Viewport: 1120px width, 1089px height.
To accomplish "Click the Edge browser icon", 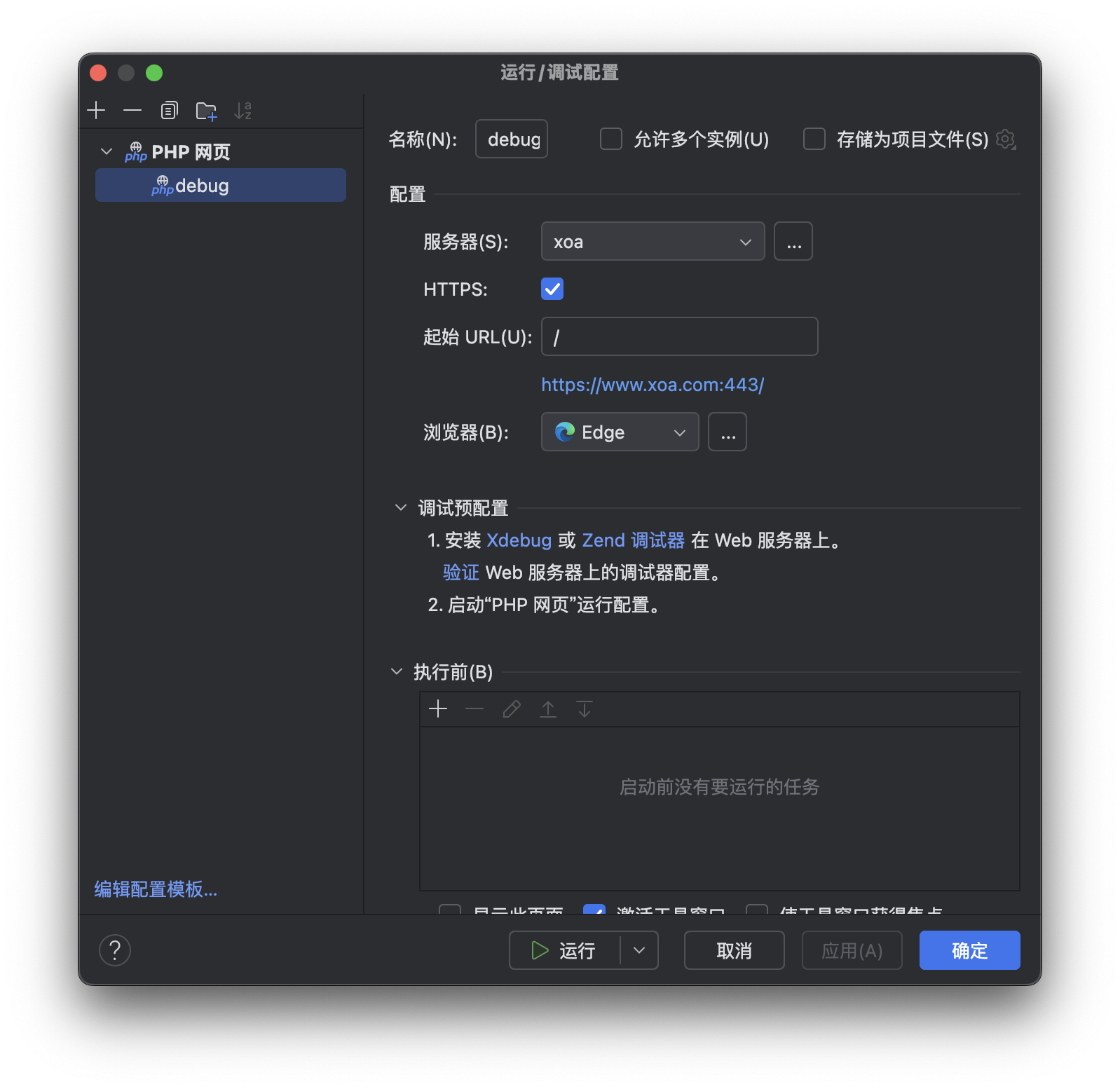I will click(x=565, y=432).
